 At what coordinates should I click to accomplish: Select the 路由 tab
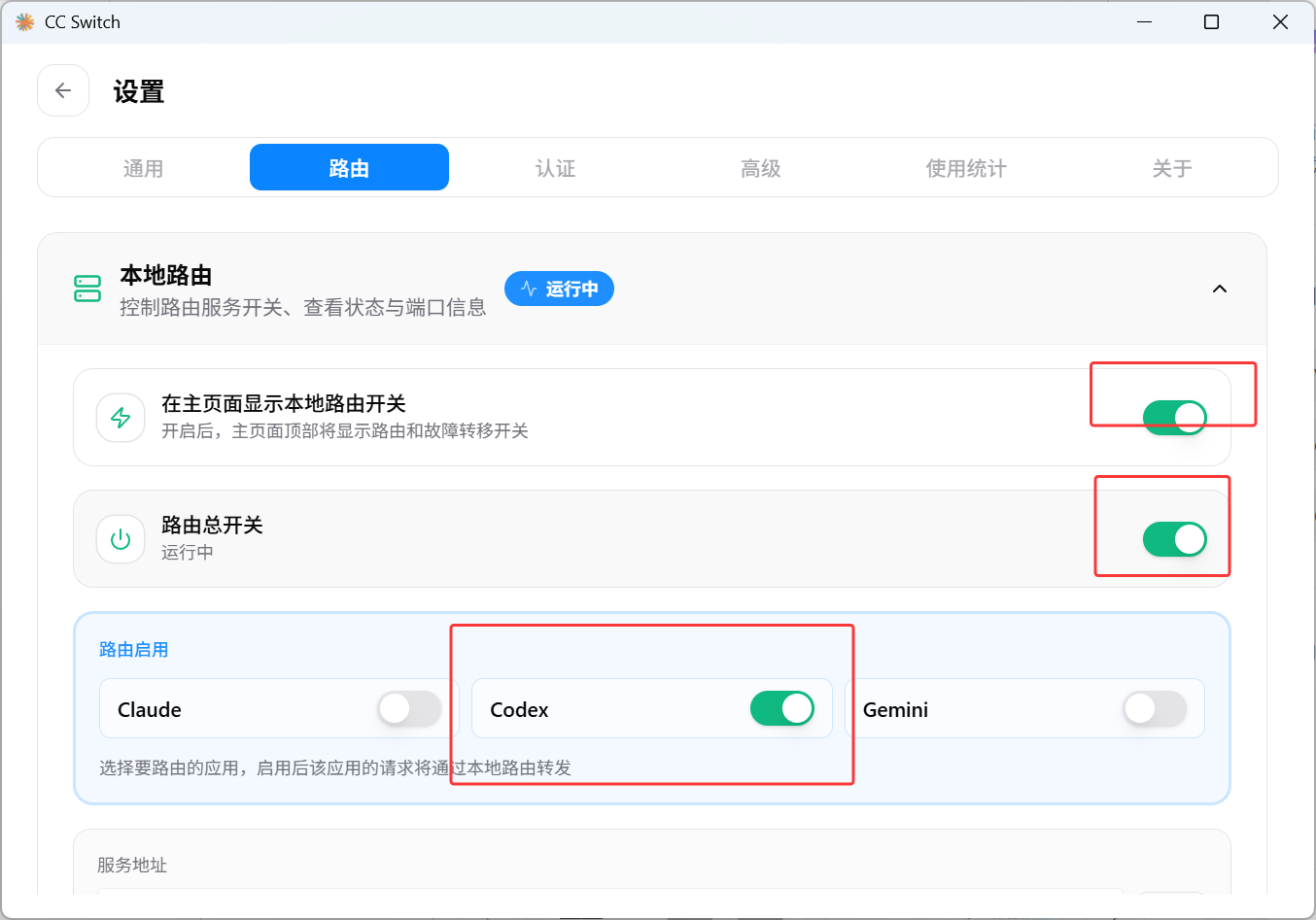[x=349, y=168]
